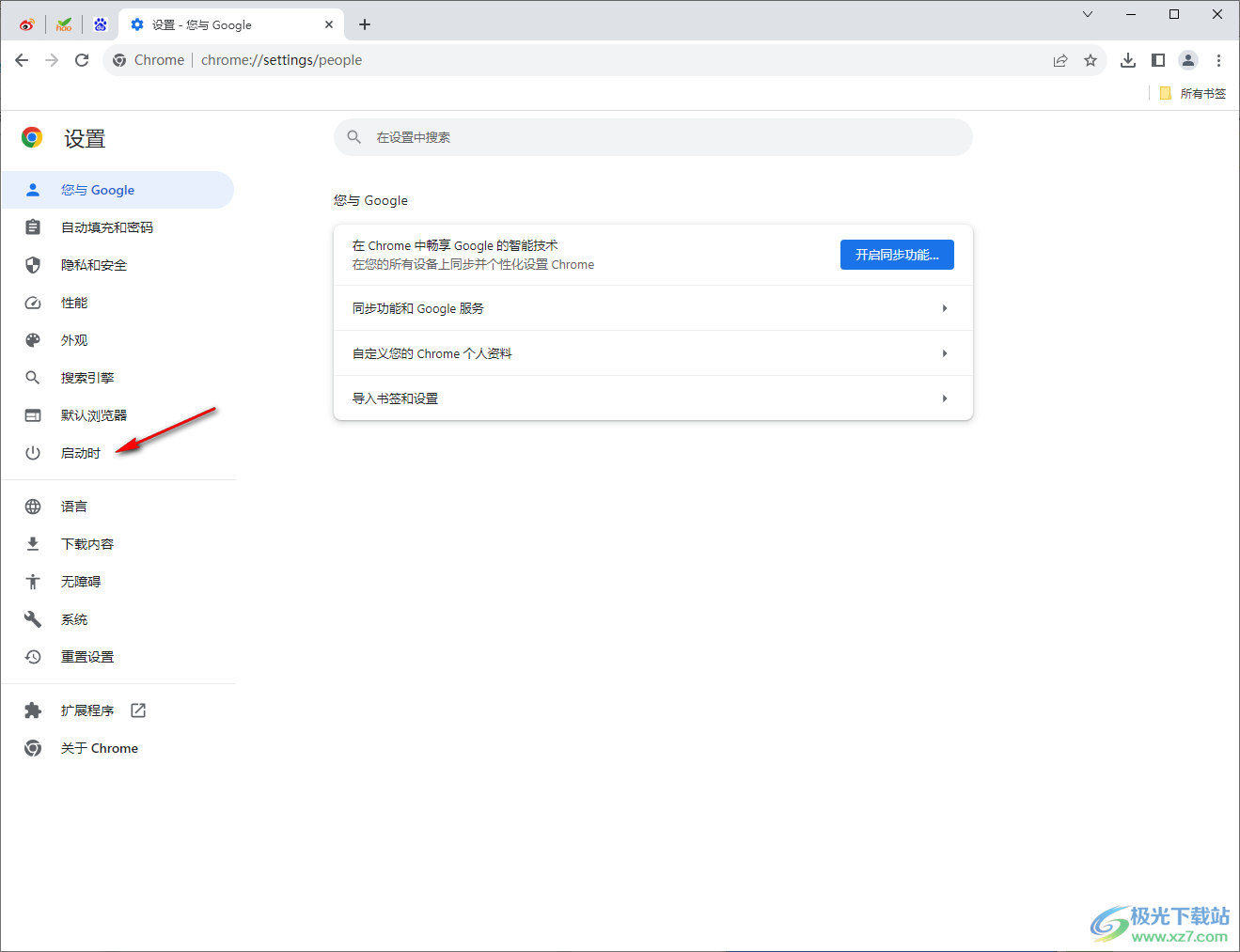Close the 设置 tab

(x=329, y=24)
